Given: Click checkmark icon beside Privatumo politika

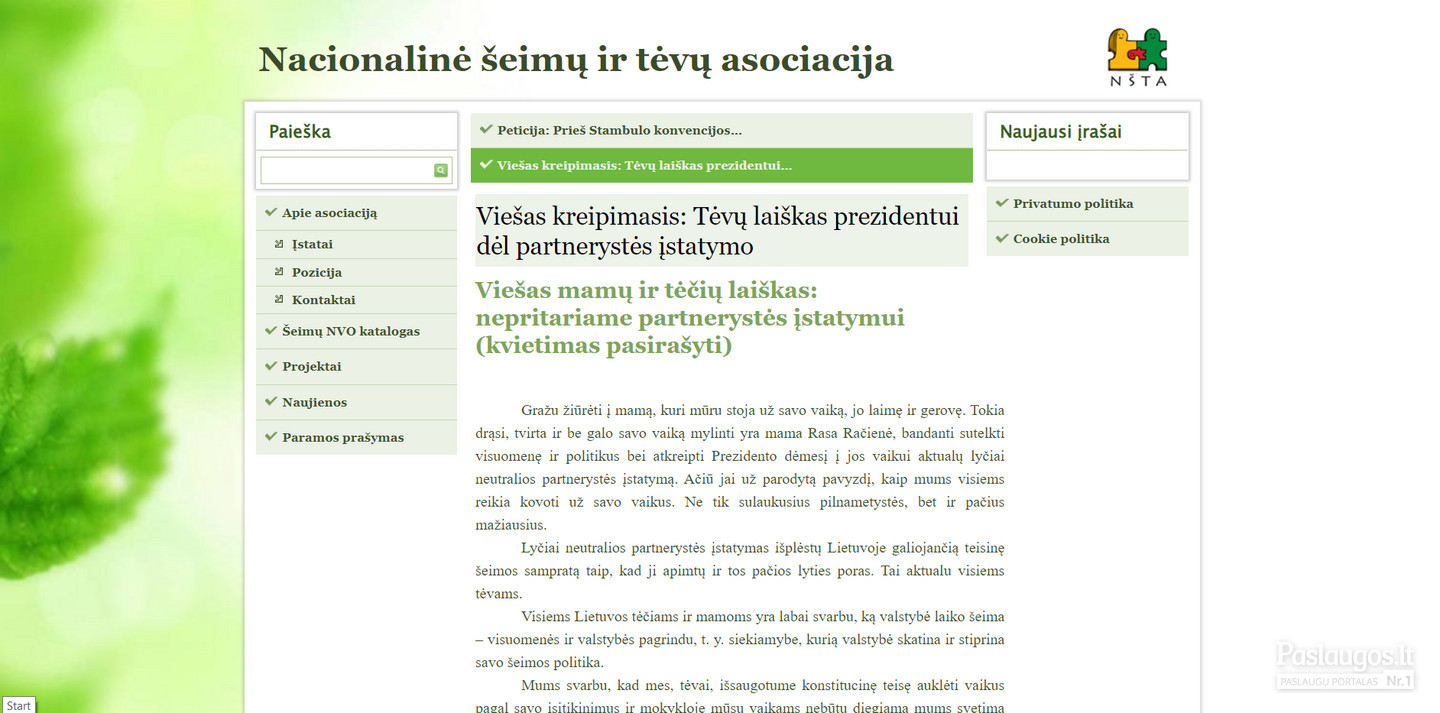Looking at the screenshot, I should 1002,203.
